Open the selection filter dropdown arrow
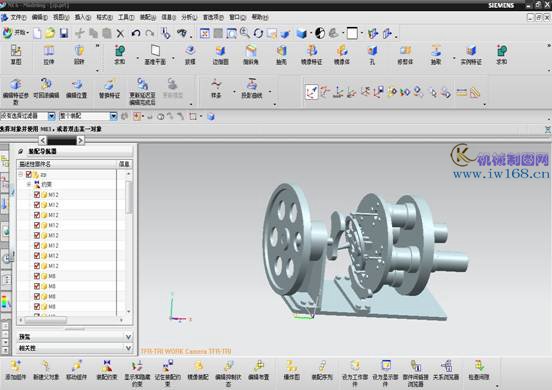 tap(52, 116)
